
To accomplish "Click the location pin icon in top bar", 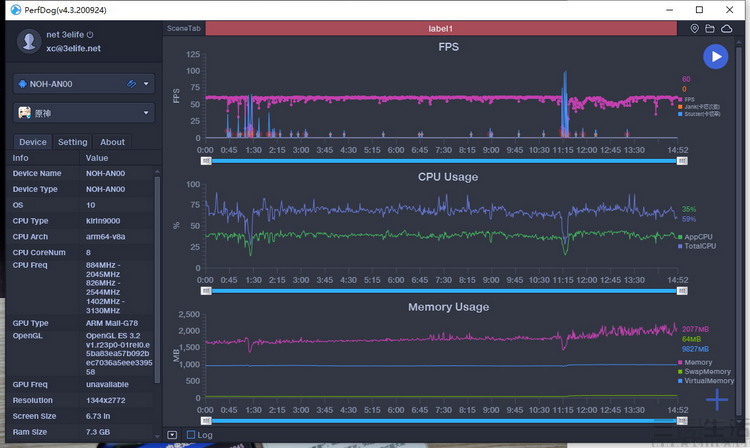I will [695, 29].
